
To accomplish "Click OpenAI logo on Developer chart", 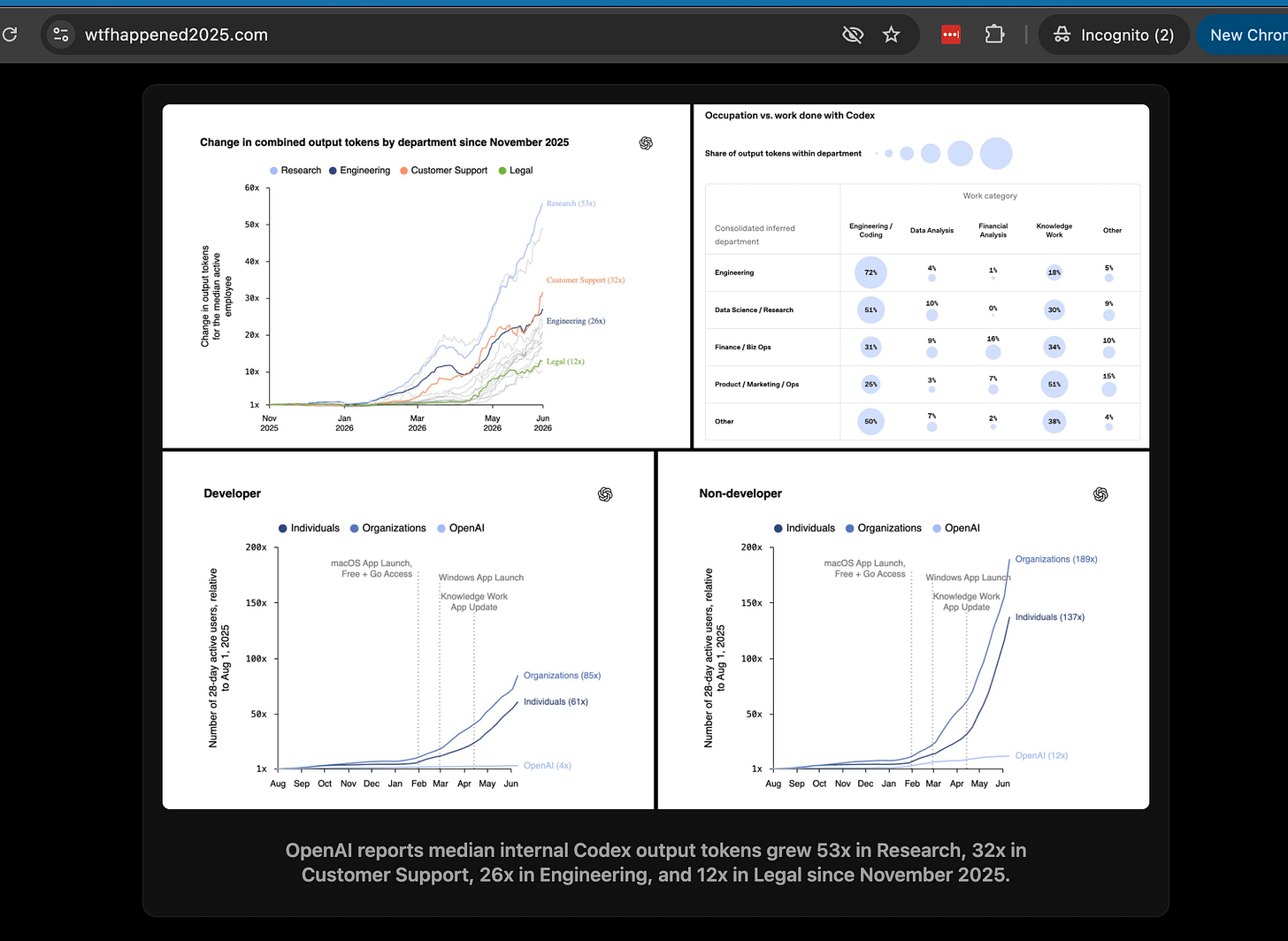I will (x=605, y=494).
